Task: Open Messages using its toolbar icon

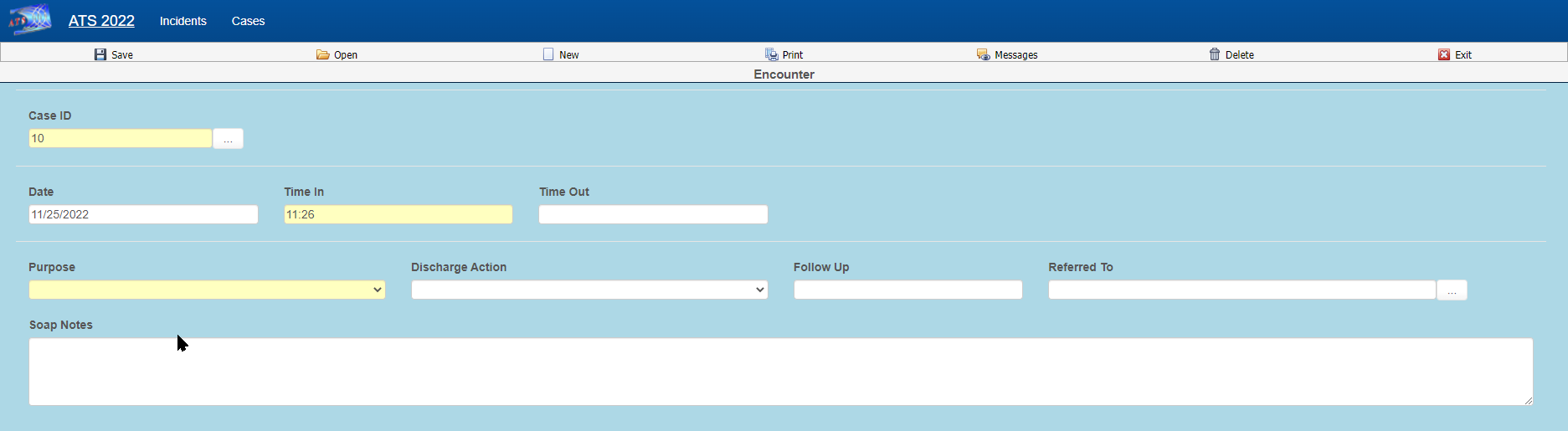Action: tap(983, 54)
